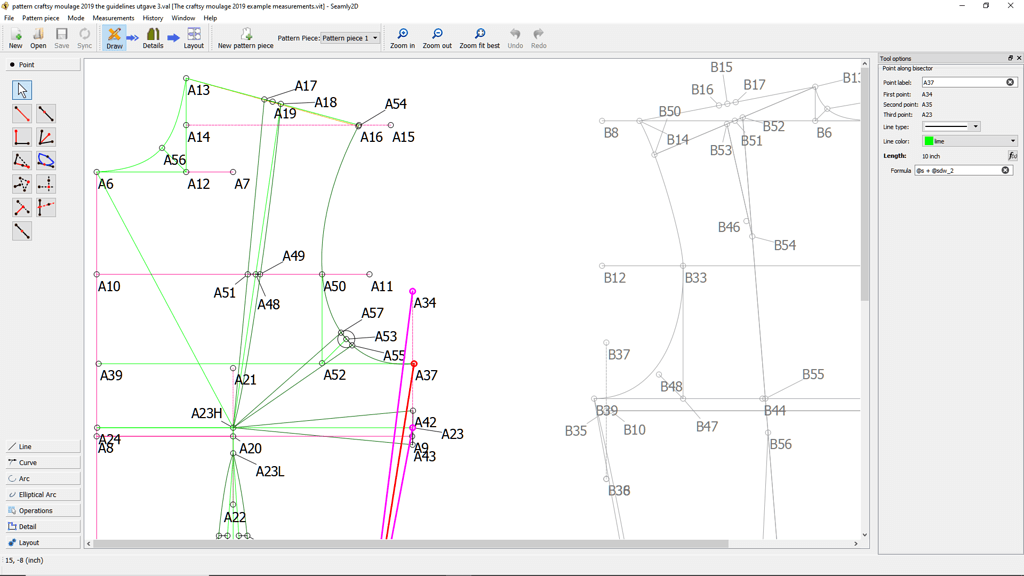Open the Line type dropdown
This screenshot has height=576, width=1024.
pos(975,127)
